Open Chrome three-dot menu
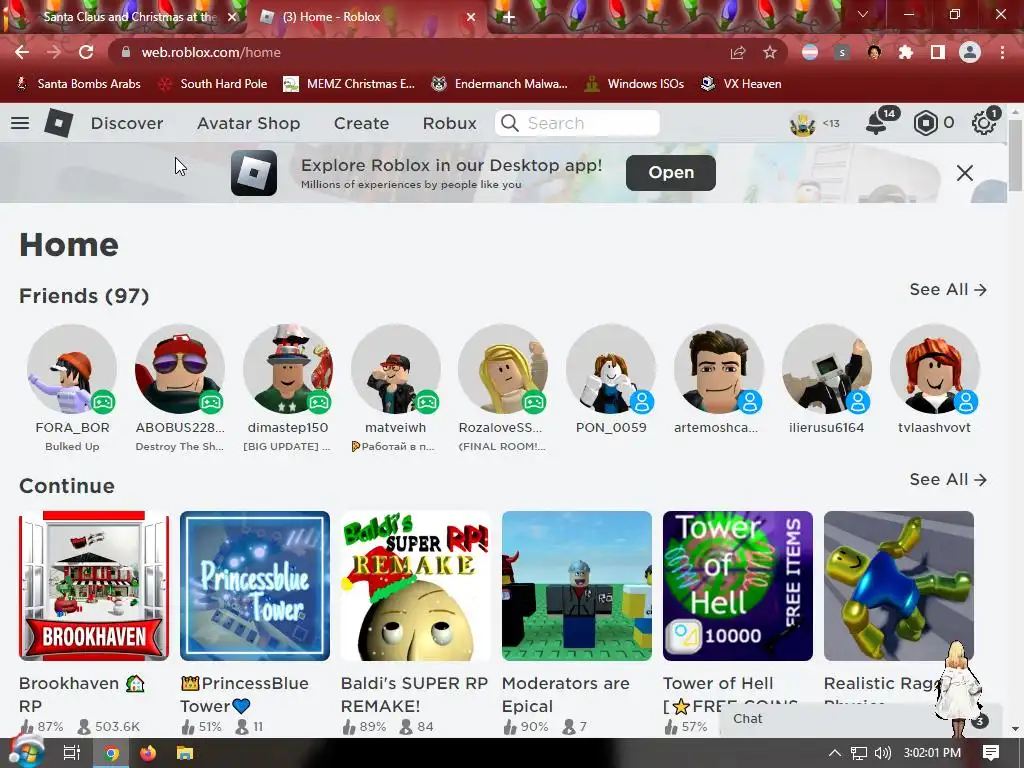 pyautogui.click(x=1002, y=52)
